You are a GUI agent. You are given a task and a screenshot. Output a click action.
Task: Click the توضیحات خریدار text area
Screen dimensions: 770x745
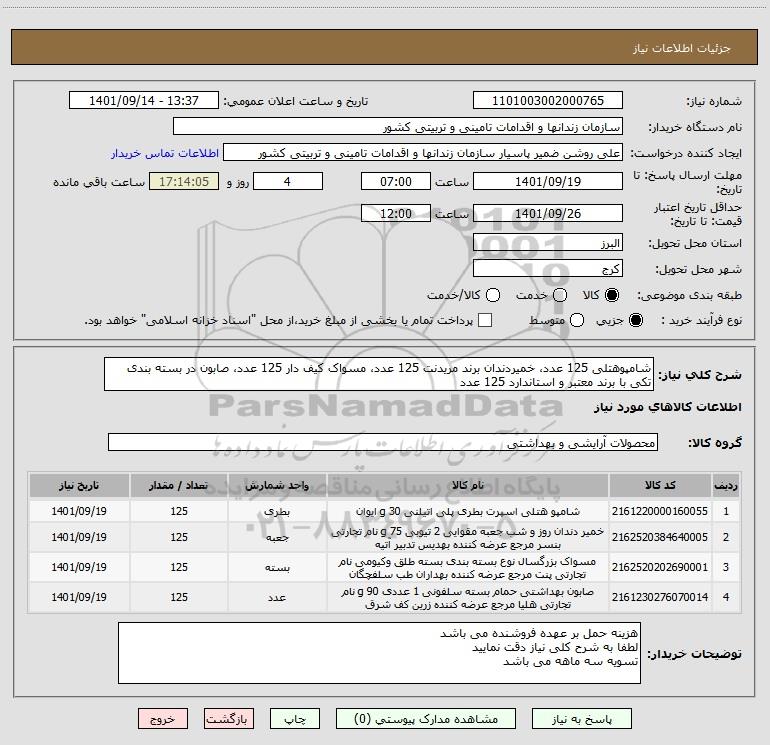(379, 653)
